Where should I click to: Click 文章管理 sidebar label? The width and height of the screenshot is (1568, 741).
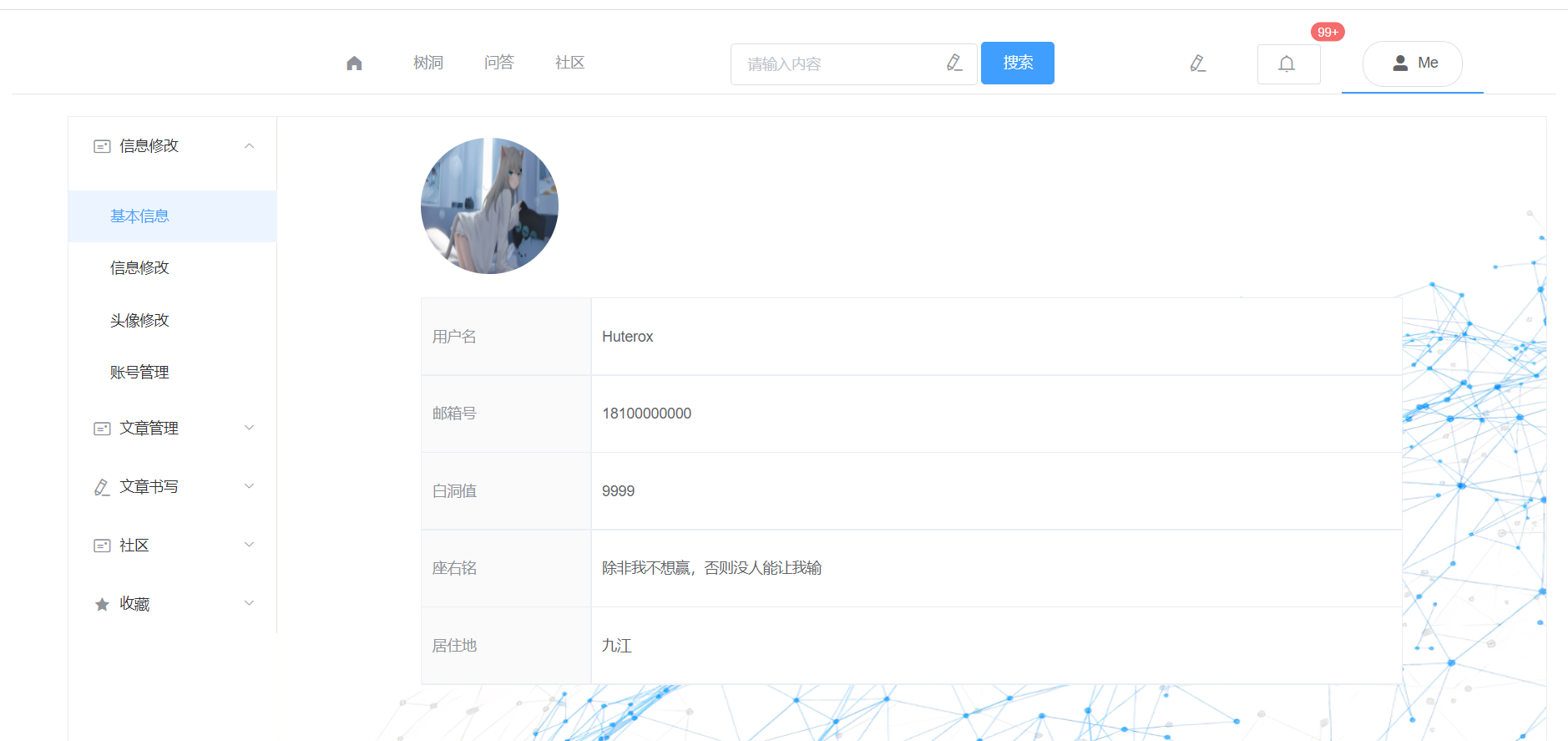[x=149, y=429]
